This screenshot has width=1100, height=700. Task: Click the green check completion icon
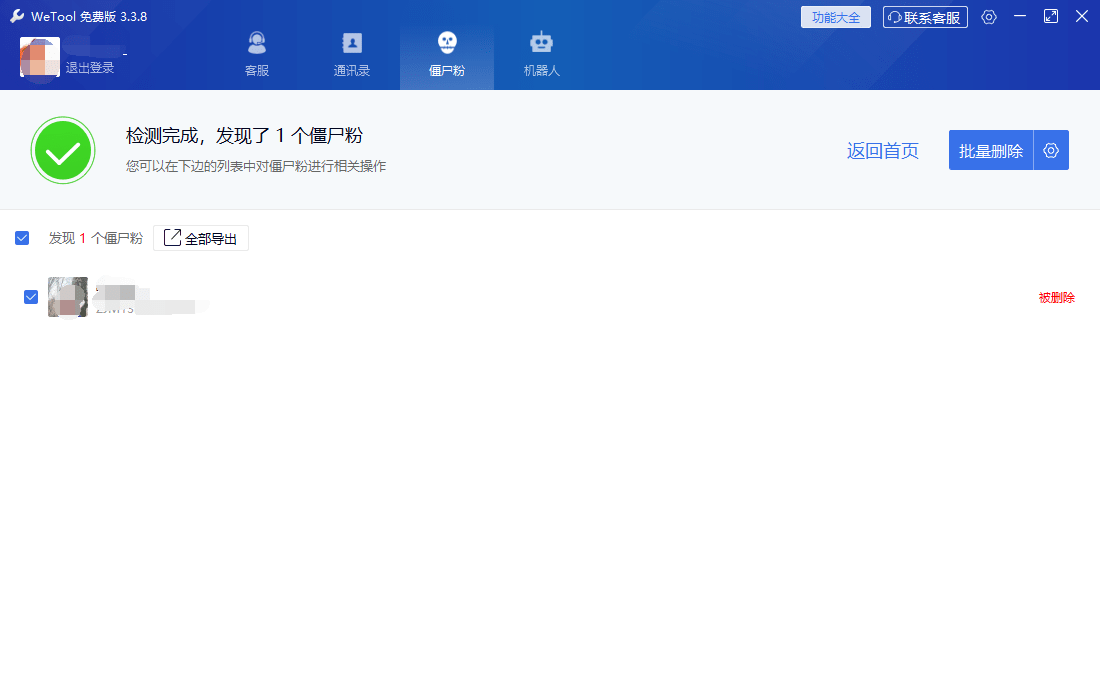(63, 150)
